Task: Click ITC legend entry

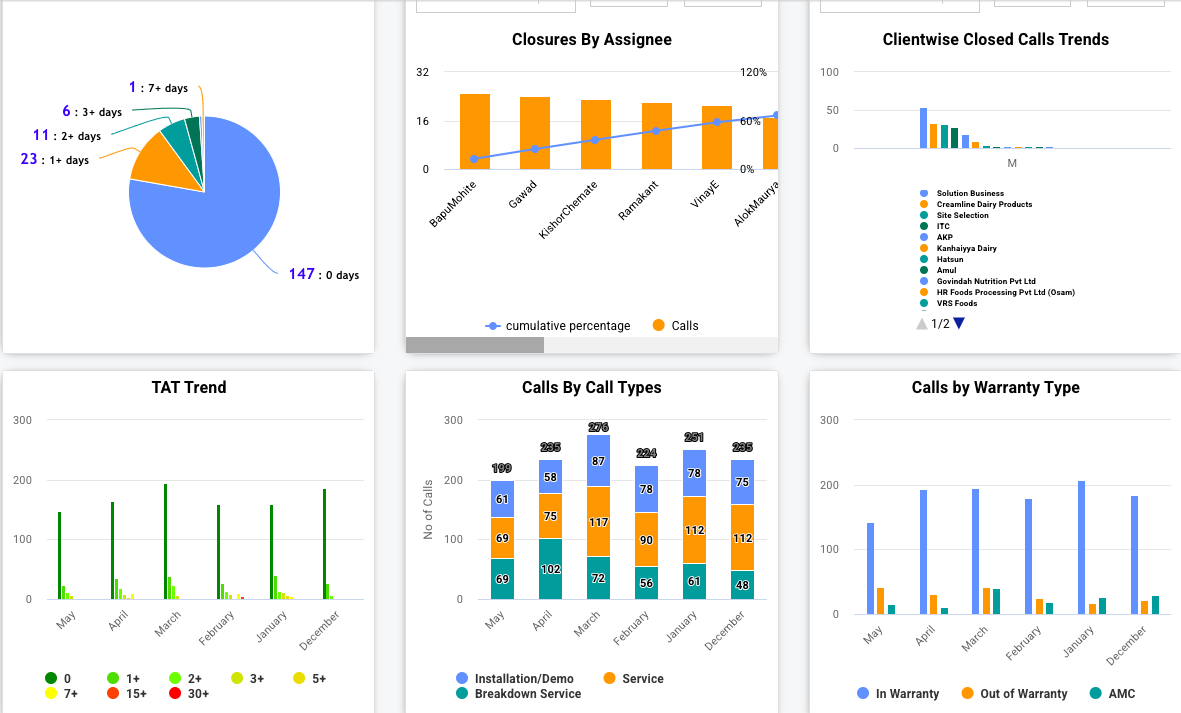Action: tap(935, 226)
